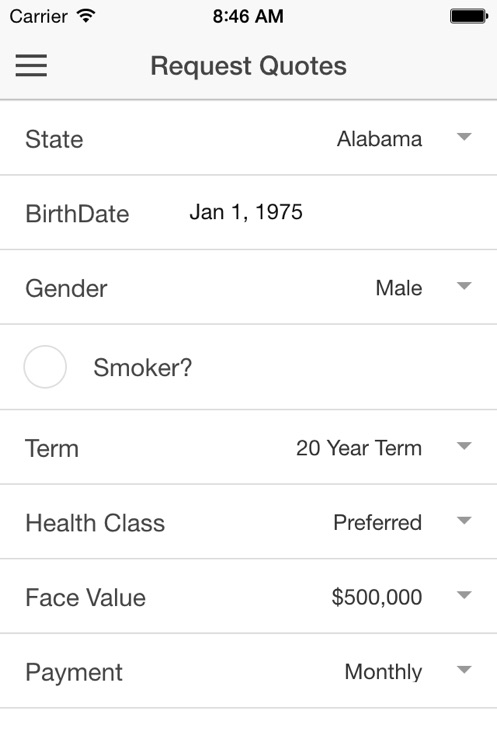
Task: Change the $500,000 face value
Action: (377, 597)
